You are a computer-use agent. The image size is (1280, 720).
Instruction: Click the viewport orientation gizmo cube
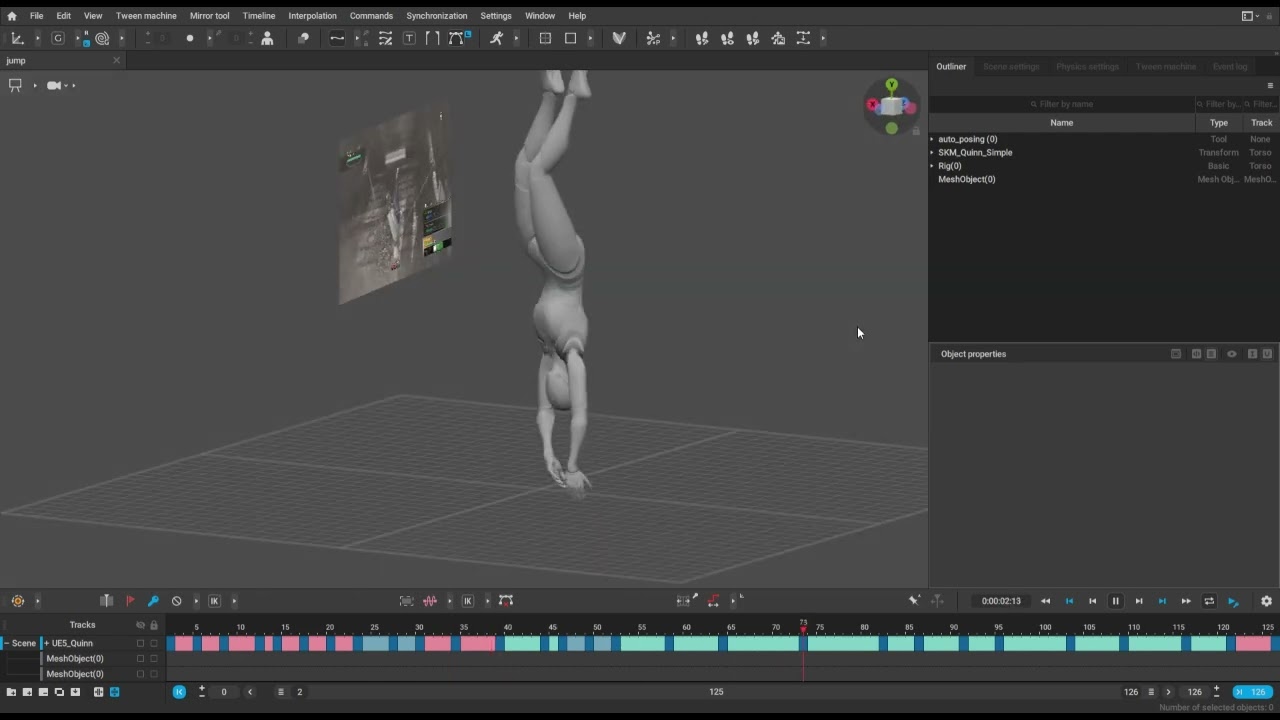point(891,105)
